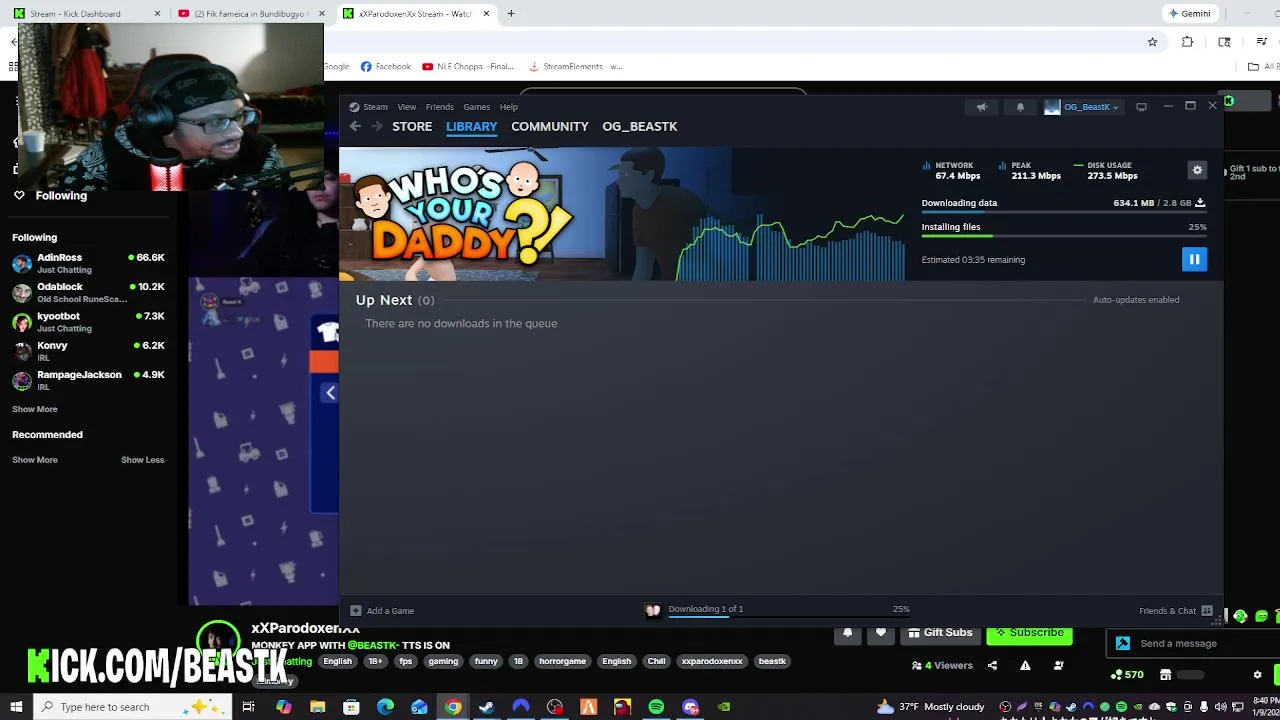1280x720 pixels.
Task: Open Steam from the taskbar
Action: (x=486, y=707)
